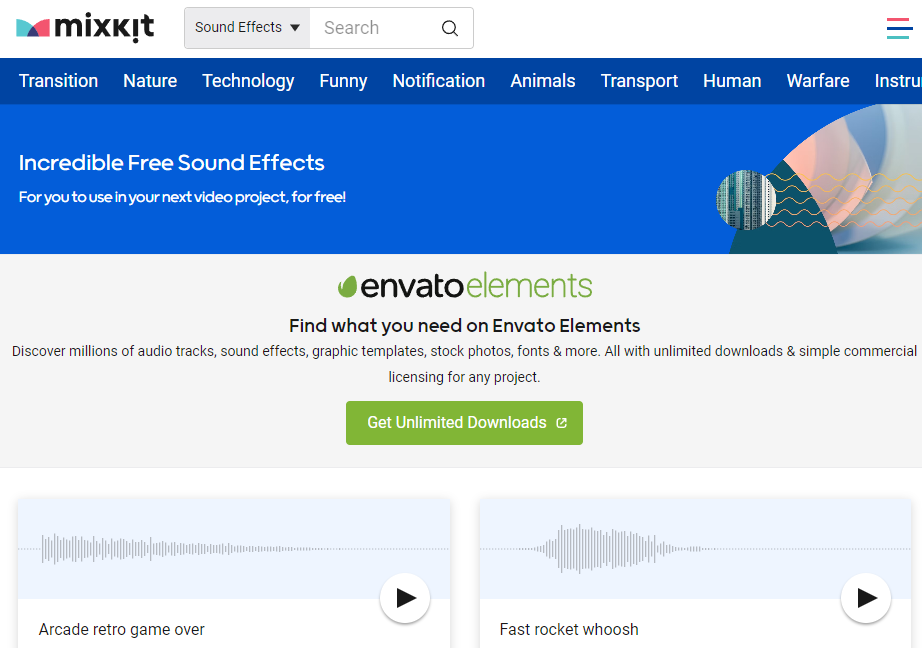Click the Envato Elements logo

(465, 286)
